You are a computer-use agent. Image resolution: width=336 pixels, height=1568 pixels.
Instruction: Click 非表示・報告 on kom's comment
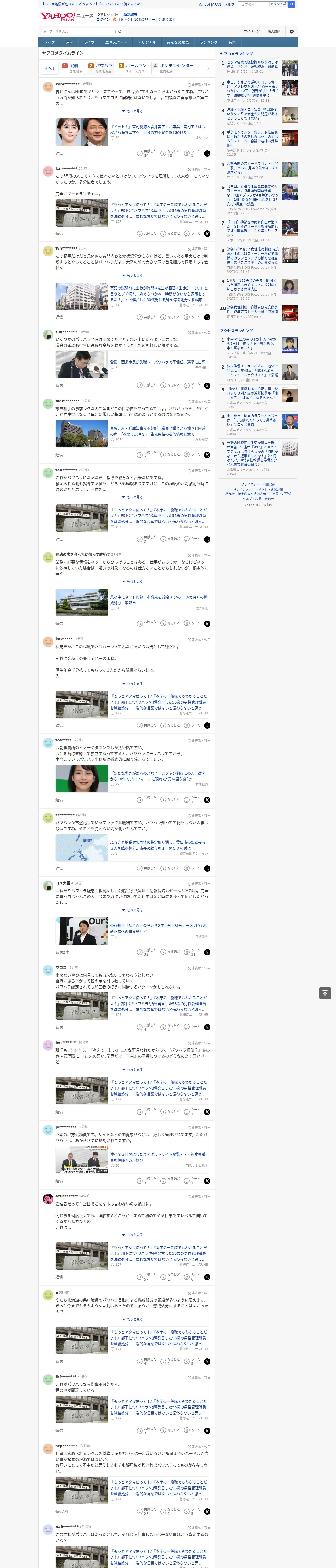pyautogui.click(x=199, y=85)
